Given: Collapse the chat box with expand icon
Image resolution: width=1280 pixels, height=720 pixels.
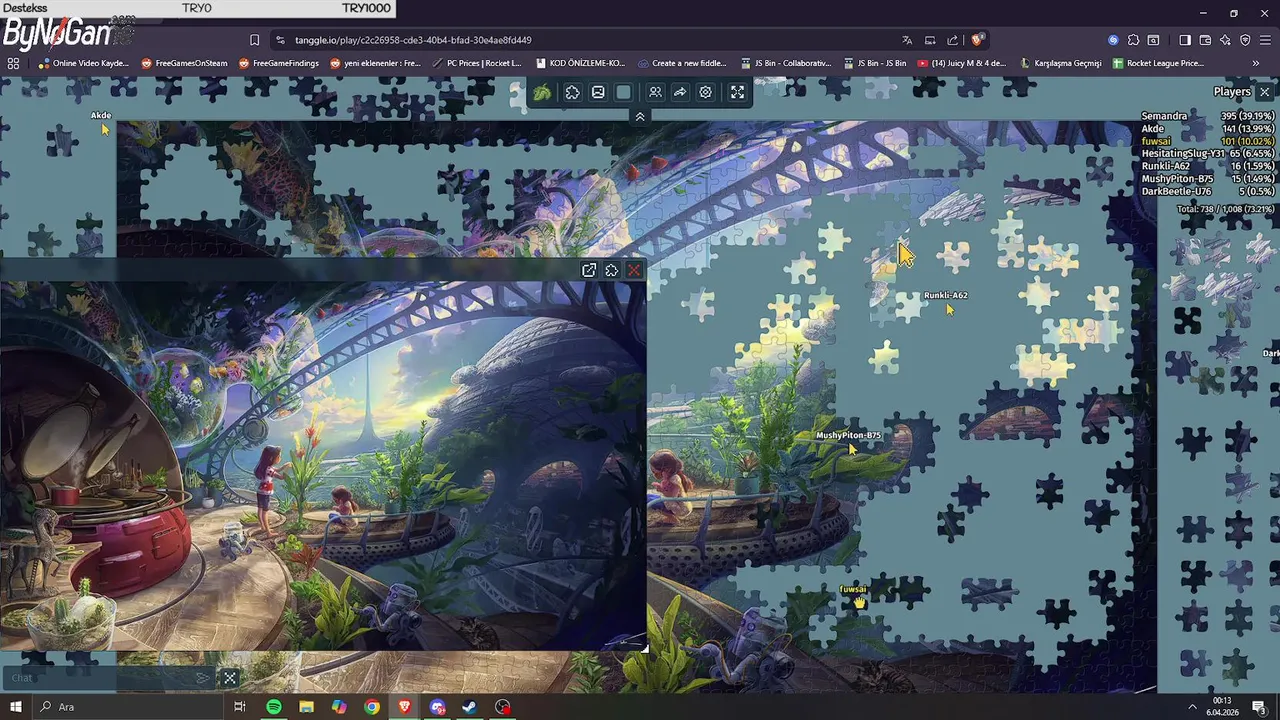Looking at the screenshot, I should (230, 678).
